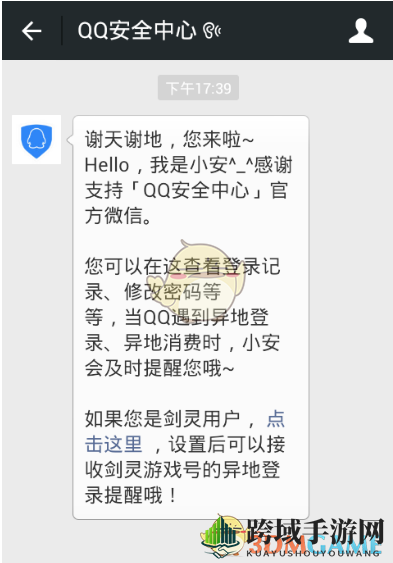The image size is (393, 563).
Task: Select the 下午17:39 timestamp label
Action: 198,88
